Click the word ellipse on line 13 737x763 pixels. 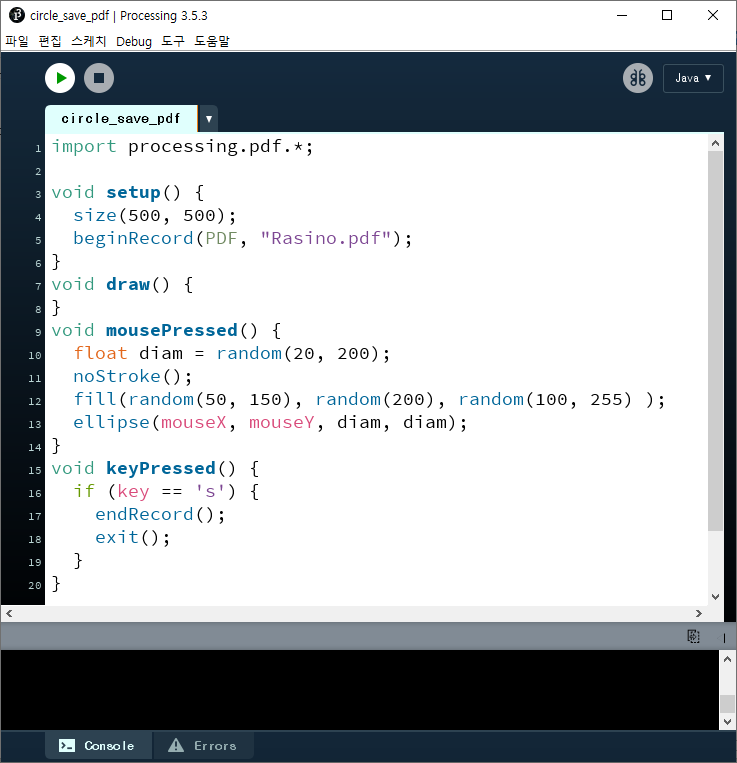[x=111, y=422]
